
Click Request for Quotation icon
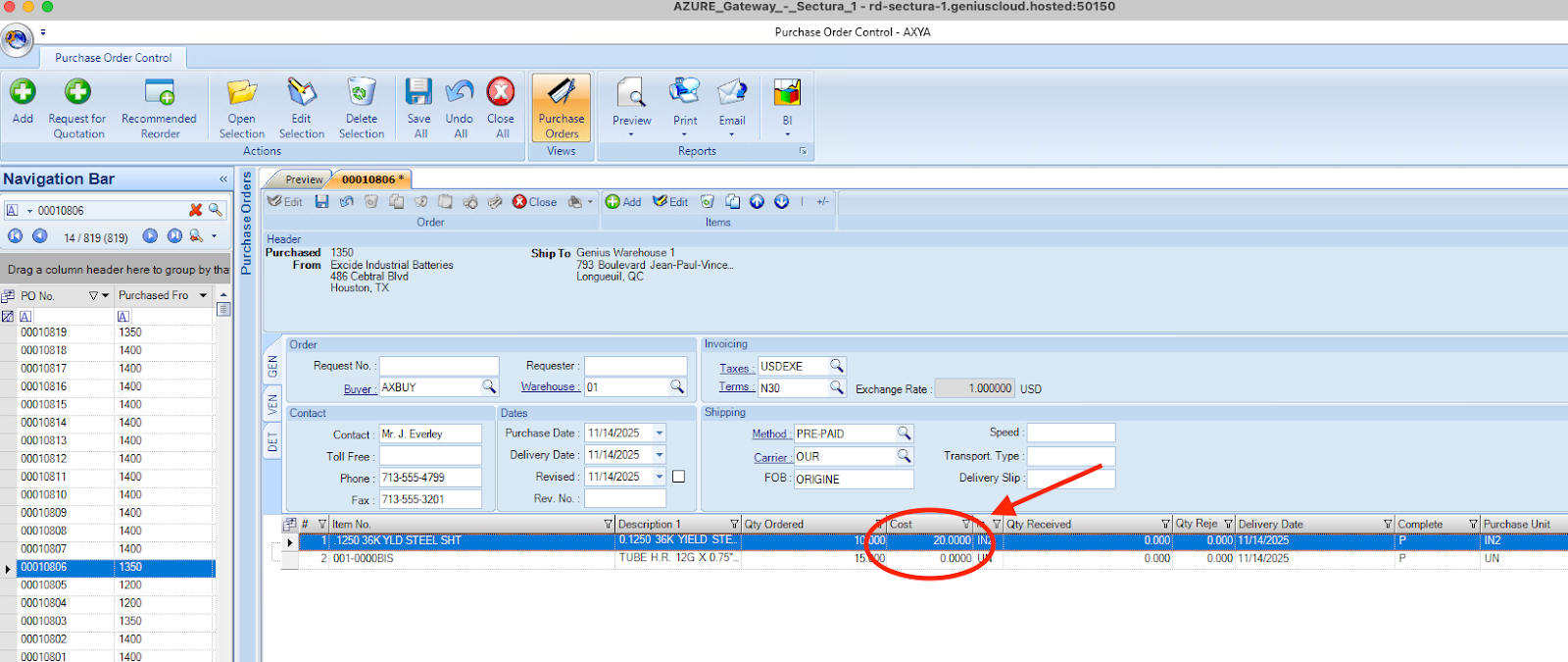pos(77,93)
